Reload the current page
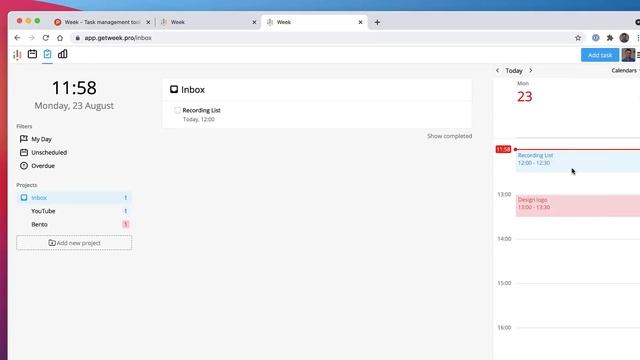Viewport: 640px width, 360px height. tap(46, 38)
